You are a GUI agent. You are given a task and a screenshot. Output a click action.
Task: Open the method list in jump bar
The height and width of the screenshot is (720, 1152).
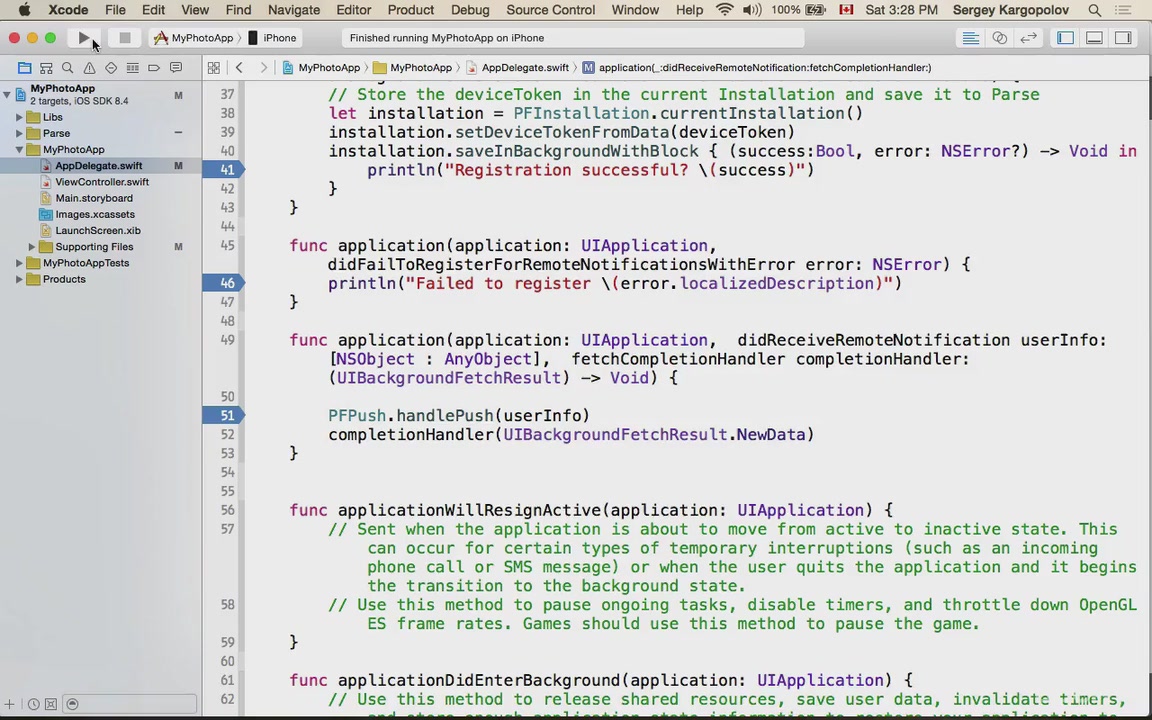coord(757,68)
